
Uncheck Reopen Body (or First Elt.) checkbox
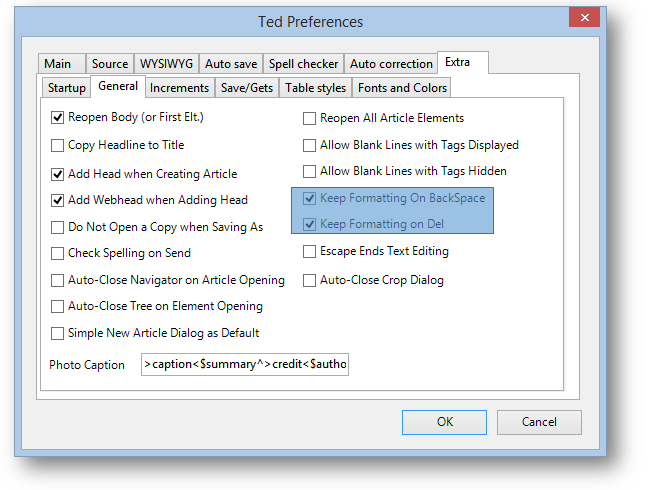57,118
